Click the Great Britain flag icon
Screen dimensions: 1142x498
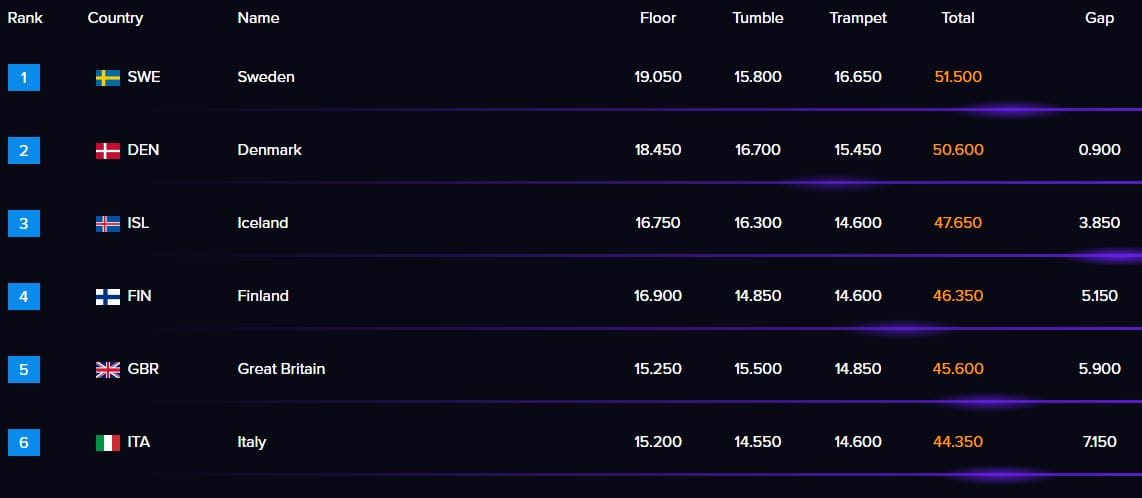(108, 370)
